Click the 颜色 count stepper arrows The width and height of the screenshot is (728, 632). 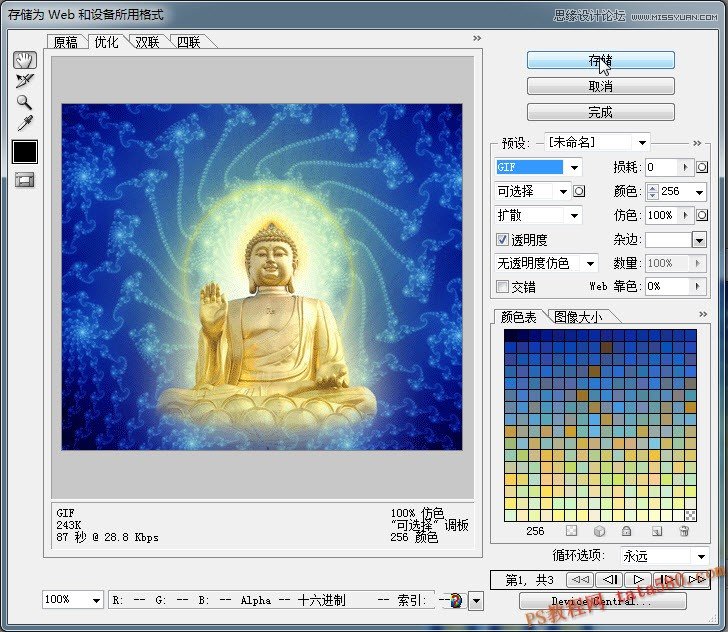point(653,192)
